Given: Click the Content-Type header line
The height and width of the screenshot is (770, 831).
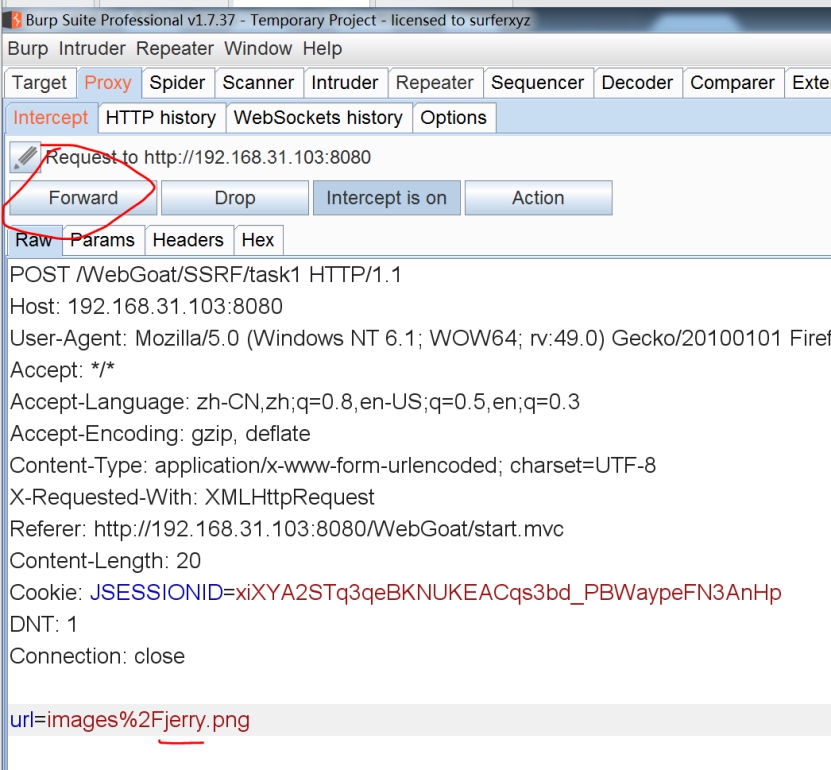Looking at the screenshot, I should pos(333,466).
